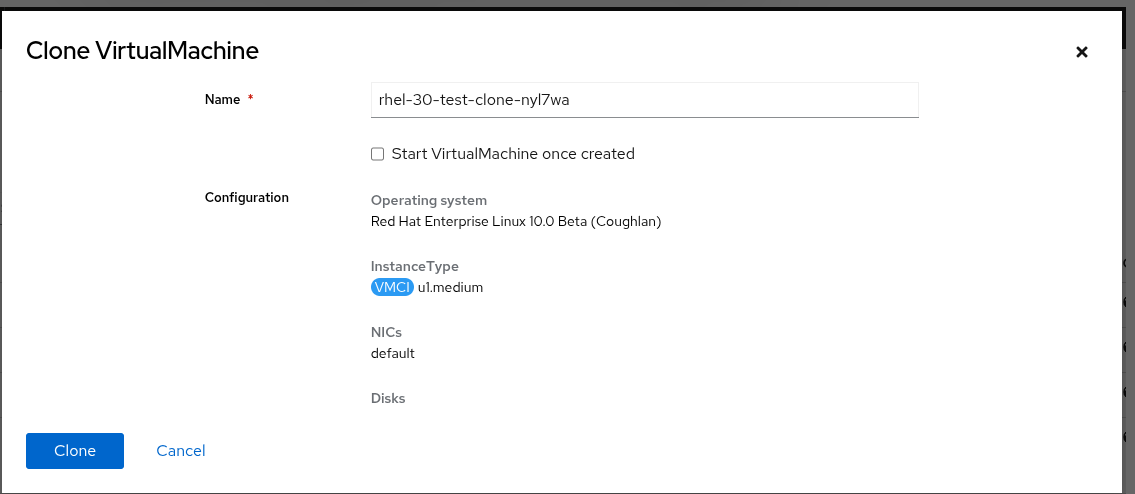The image size is (1135, 494).
Task: Click the Configuration section label
Action: click(247, 197)
